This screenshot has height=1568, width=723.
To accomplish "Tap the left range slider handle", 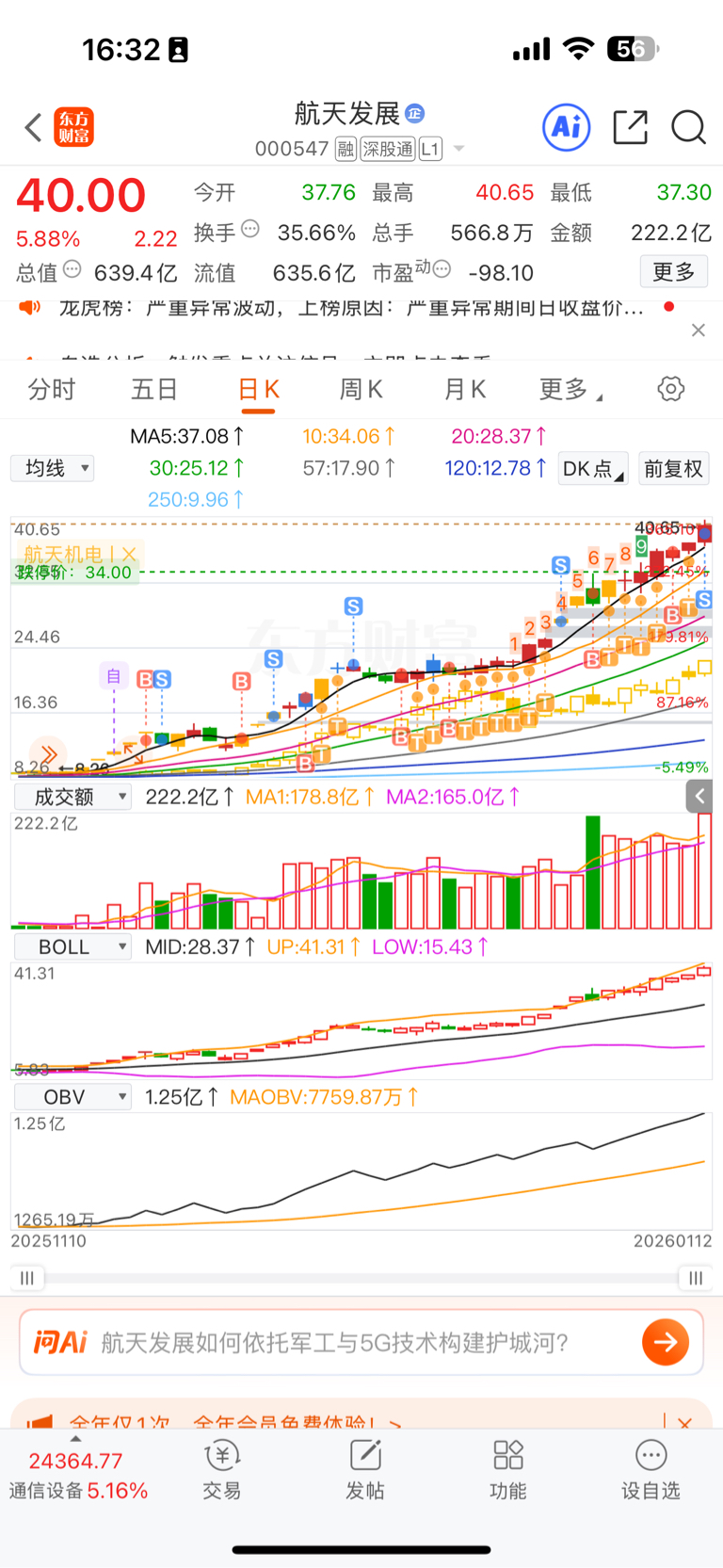I will point(27,1278).
